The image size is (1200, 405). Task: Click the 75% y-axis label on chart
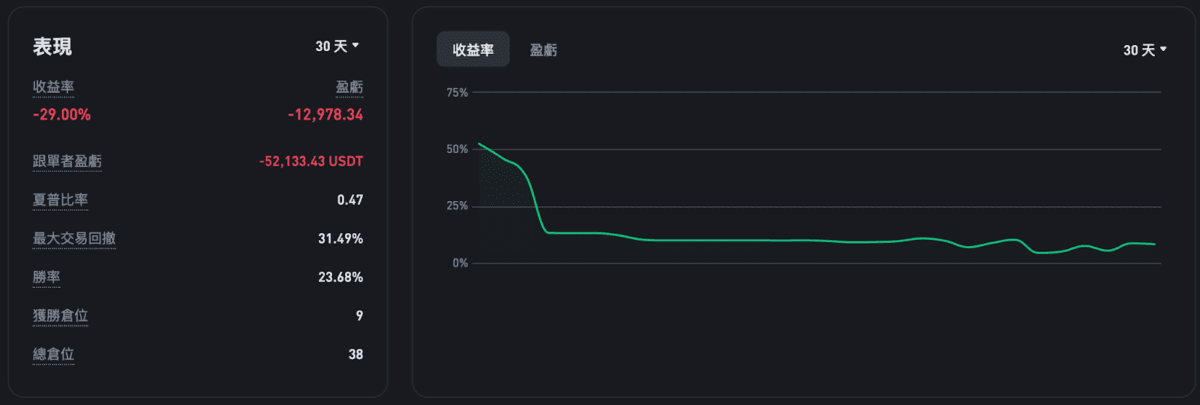click(457, 93)
